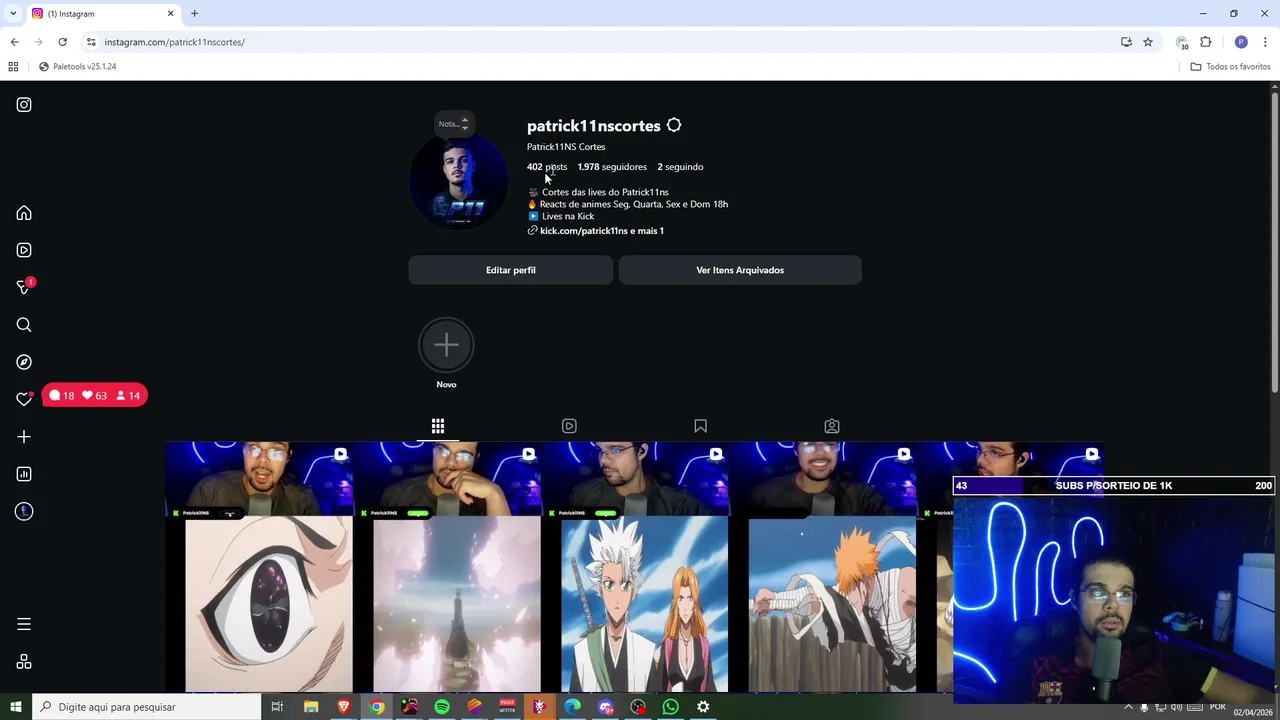Screen dimensions: 1280x720
Task: Close the Instagram browser tab
Action: [x=170, y=14]
